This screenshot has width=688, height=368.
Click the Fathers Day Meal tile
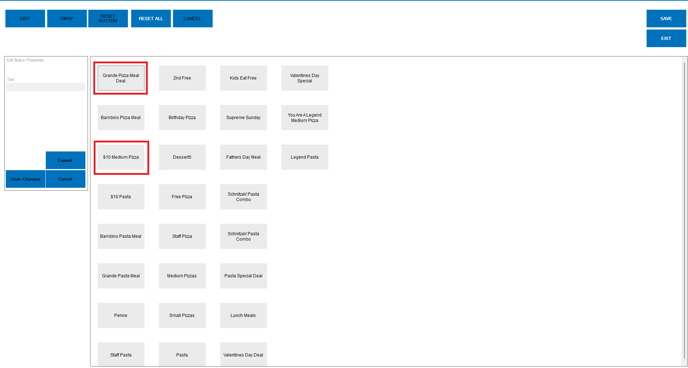(x=244, y=157)
